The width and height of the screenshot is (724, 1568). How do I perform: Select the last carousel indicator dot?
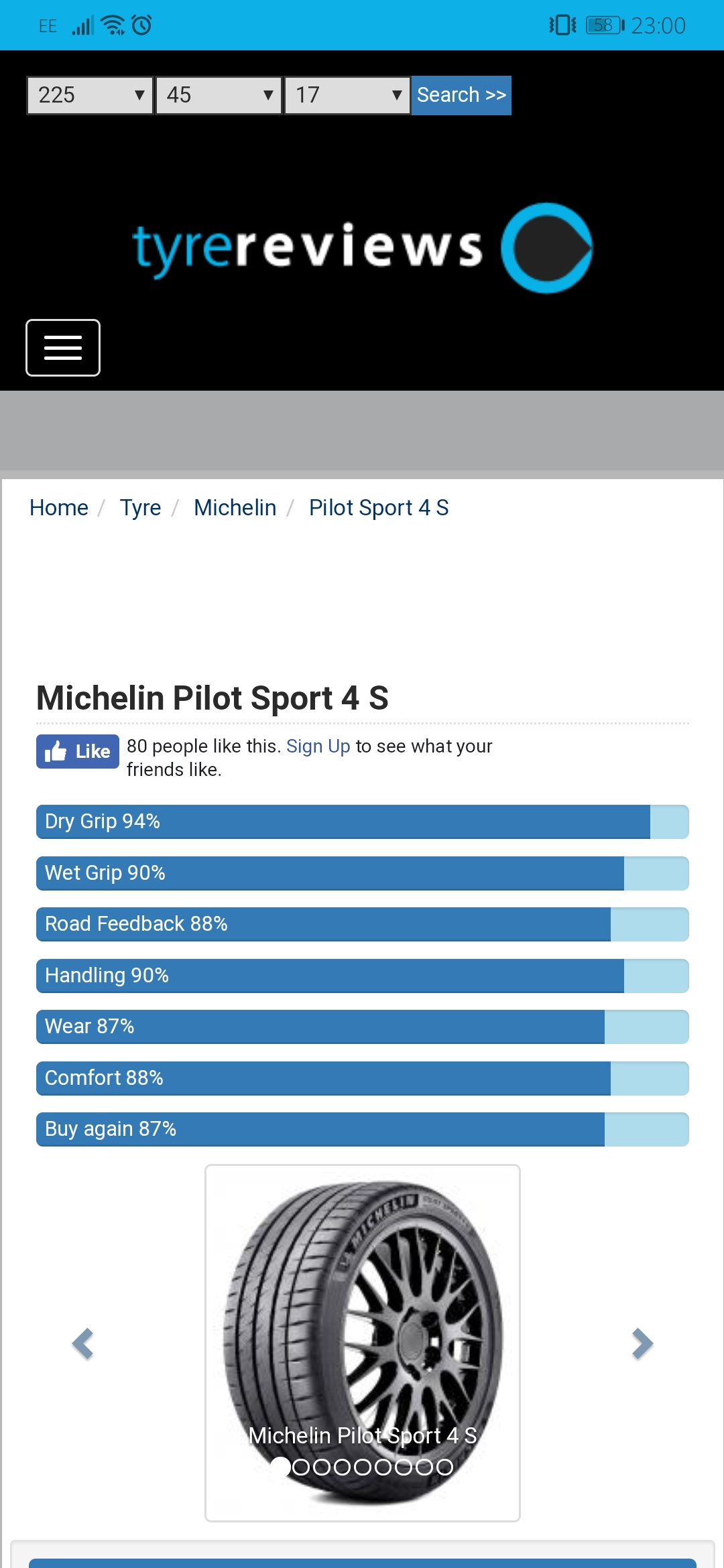pyautogui.click(x=444, y=1467)
